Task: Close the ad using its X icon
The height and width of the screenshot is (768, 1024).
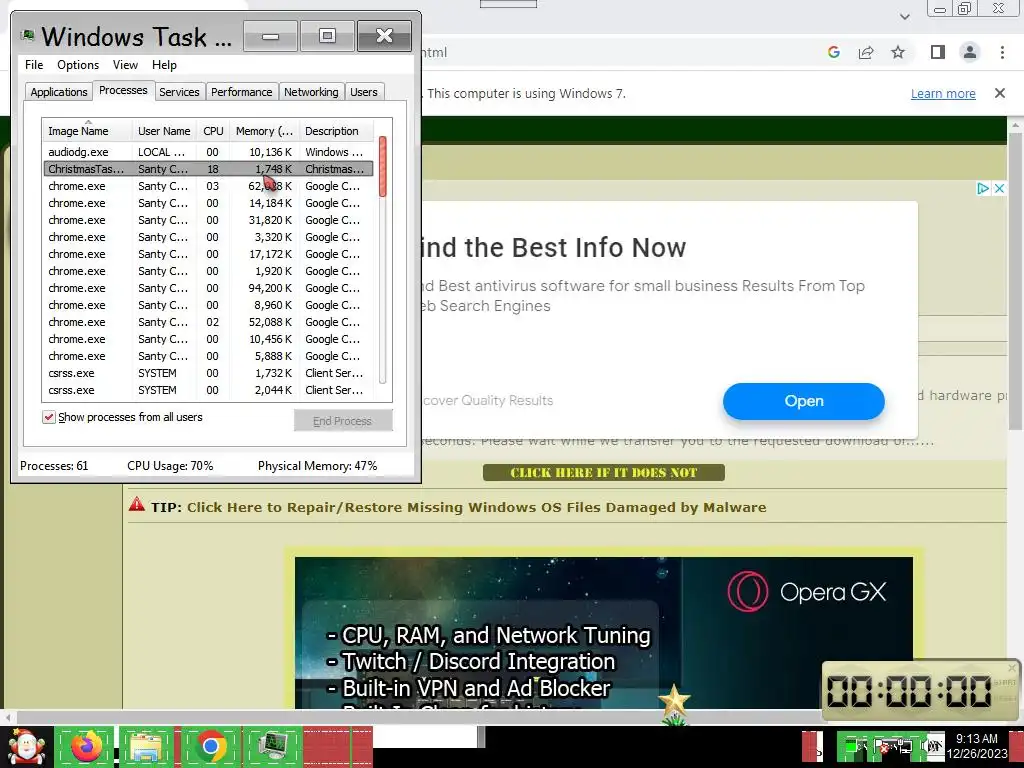Action: coord(999,189)
